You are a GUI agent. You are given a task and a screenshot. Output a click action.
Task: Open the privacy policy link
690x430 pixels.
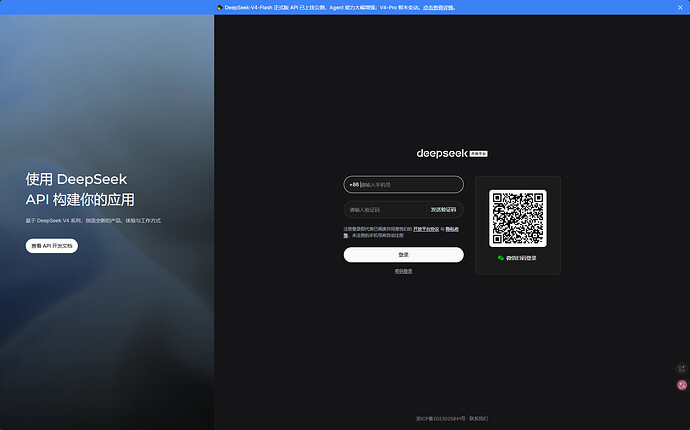[452, 229]
